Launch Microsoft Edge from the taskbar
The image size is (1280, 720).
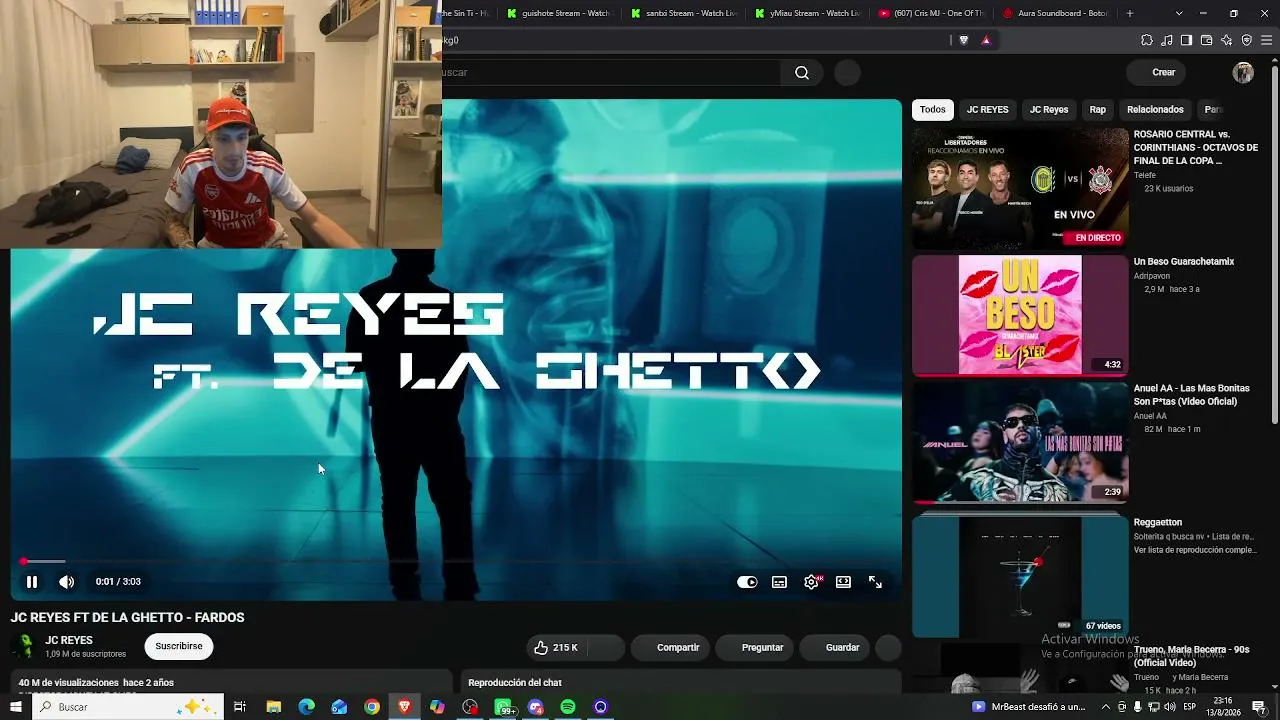(x=306, y=707)
